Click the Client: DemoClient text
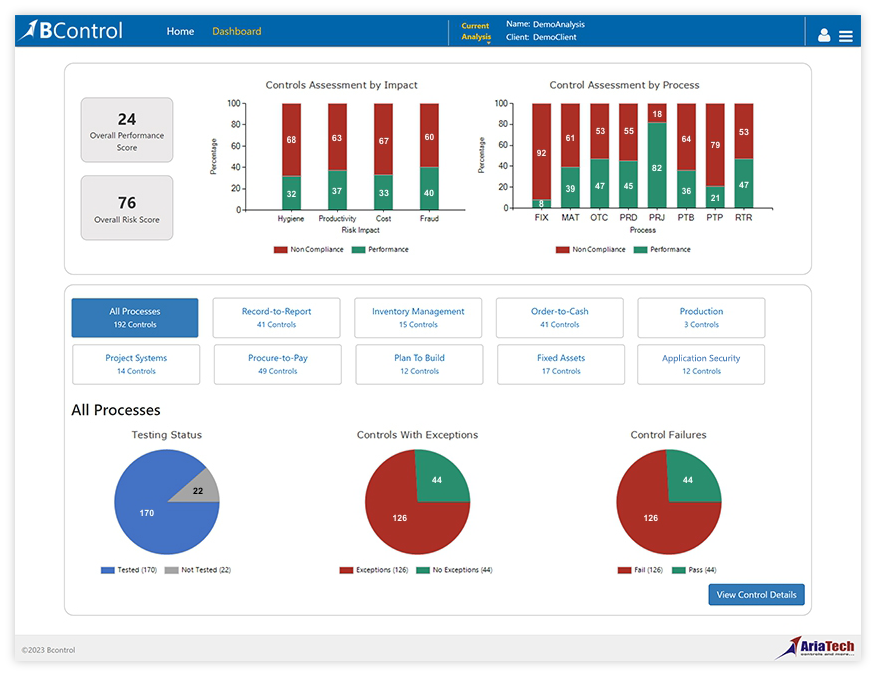The image size is (876, 676). pyautogui.click(x=541, y=37)
